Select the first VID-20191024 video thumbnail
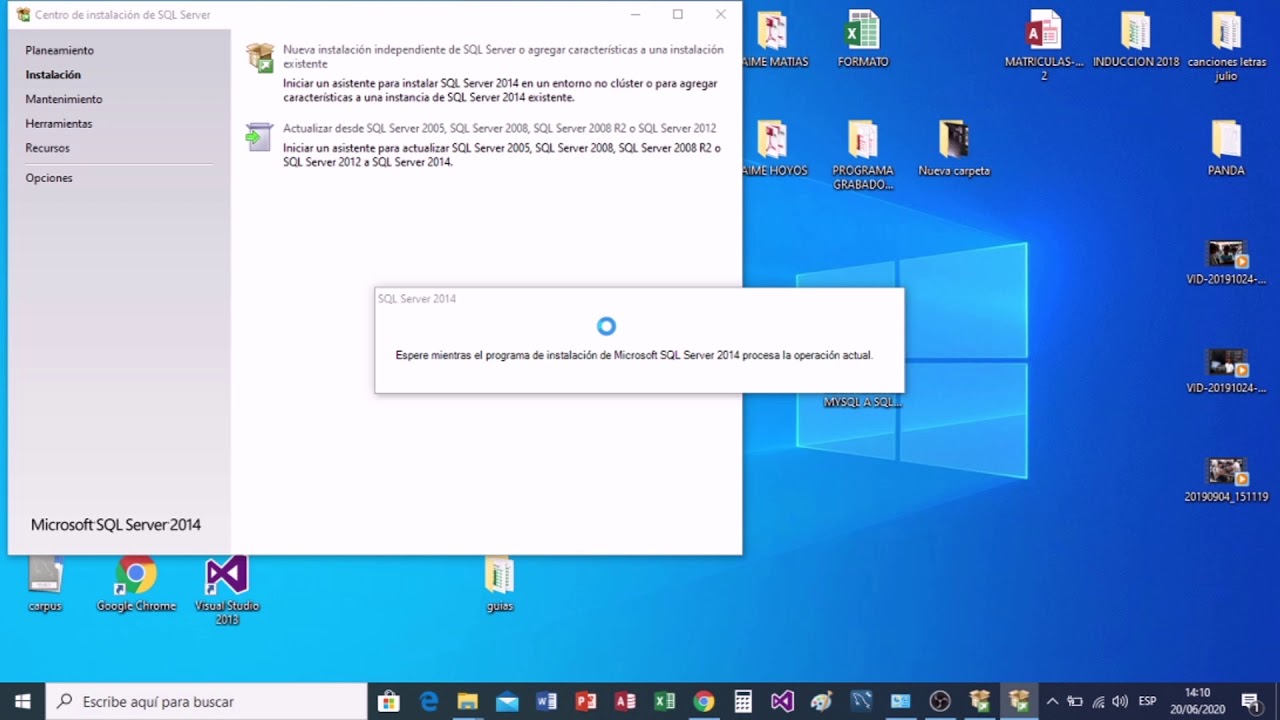The width and height of the screenshot is (1280, 720). pyautogui.click(x=1226, y=263)
